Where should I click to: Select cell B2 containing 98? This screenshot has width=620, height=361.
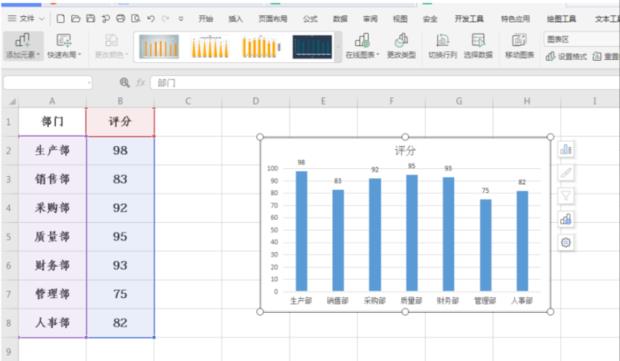click(120, 151)
